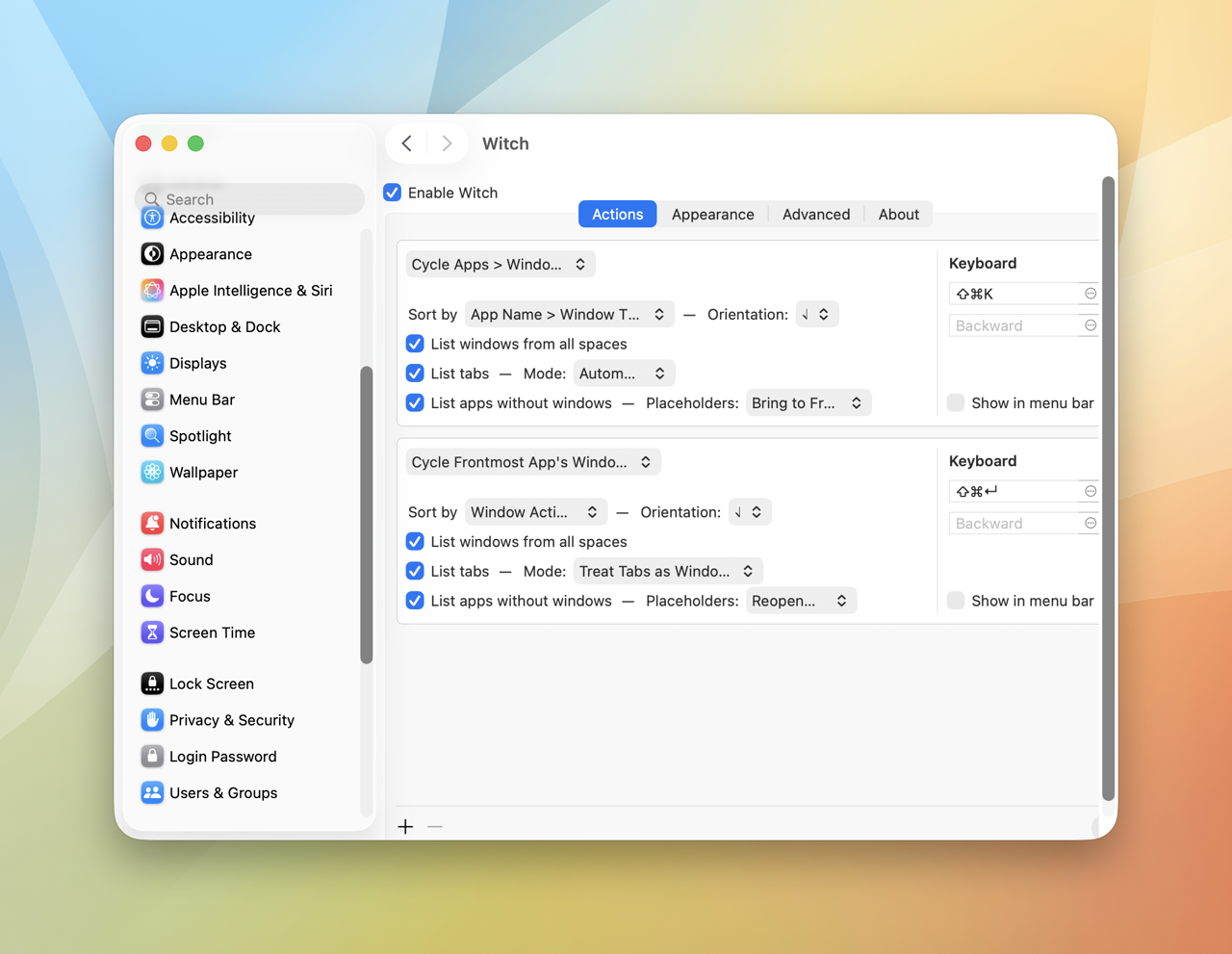The height and width of the screenshot is (954, 1232).
Task: Toggle List apps without windows for Cycle Apps
Action: point(415,403)
